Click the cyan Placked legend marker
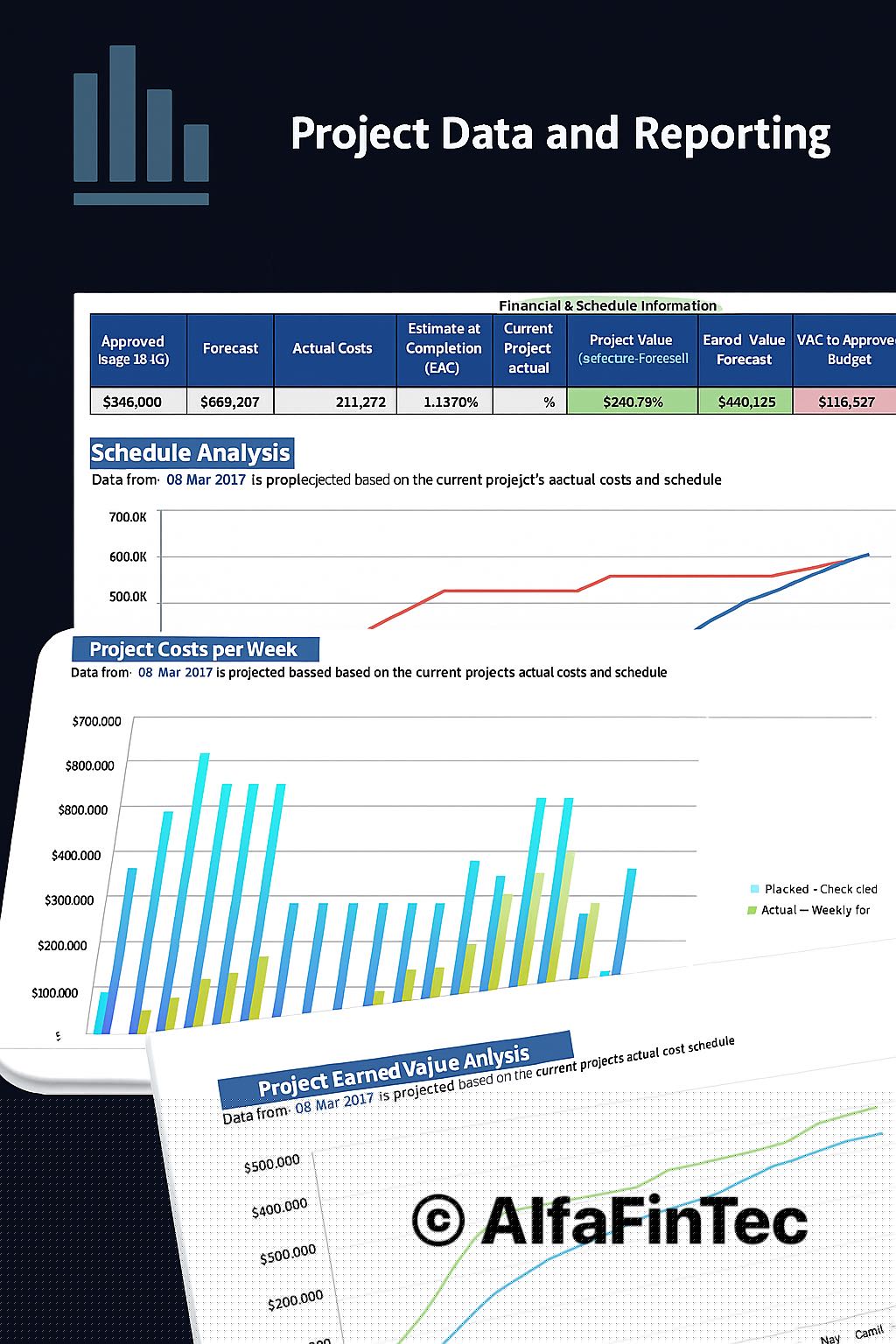 (753, 889)
